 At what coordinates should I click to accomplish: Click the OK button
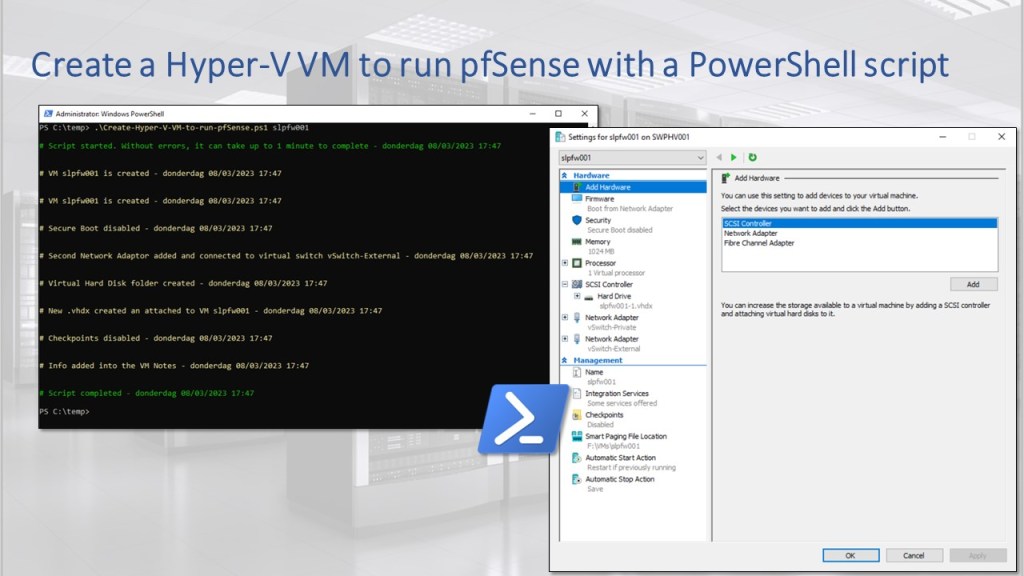(x=850, y=555)
